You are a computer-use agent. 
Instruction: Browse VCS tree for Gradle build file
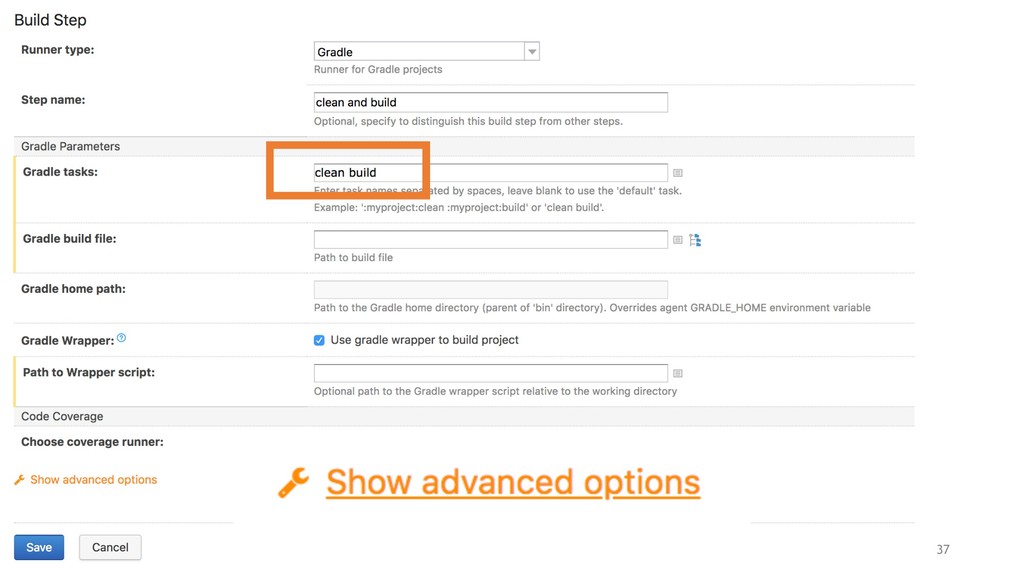(695, 240)
